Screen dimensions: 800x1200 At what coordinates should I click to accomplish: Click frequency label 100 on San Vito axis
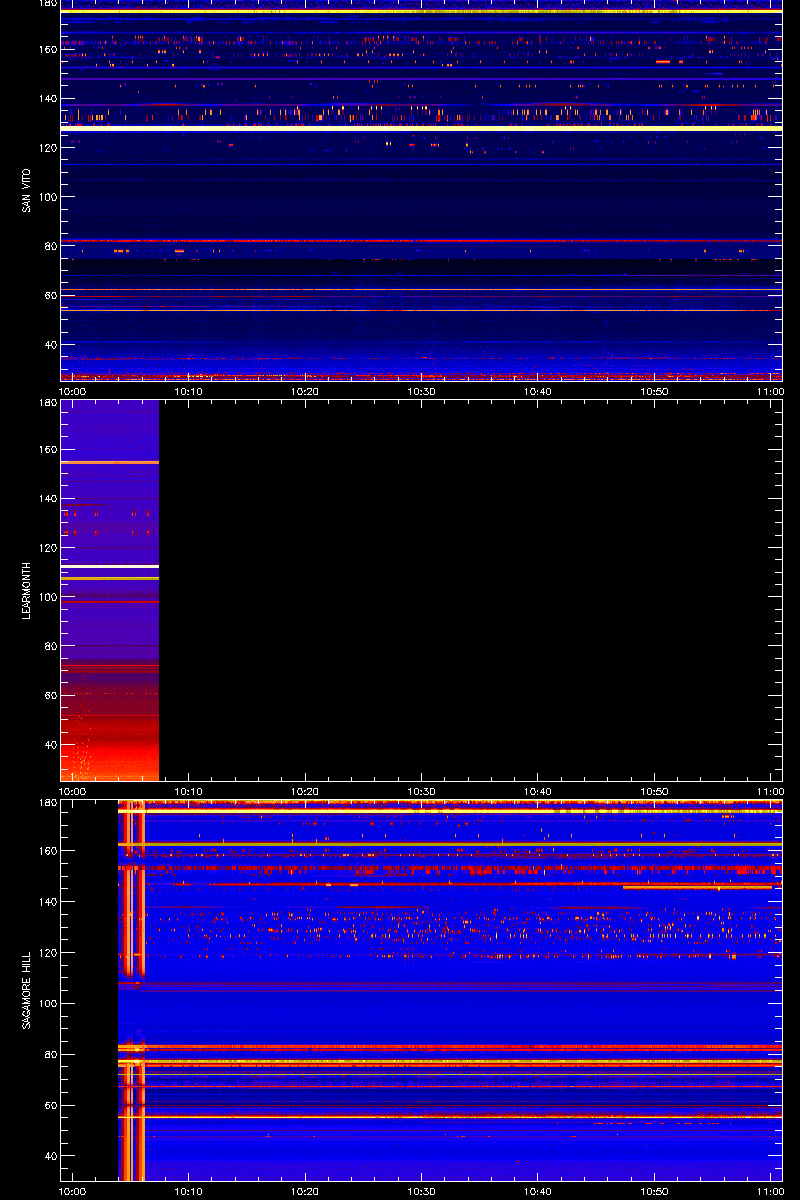(46, 197)
